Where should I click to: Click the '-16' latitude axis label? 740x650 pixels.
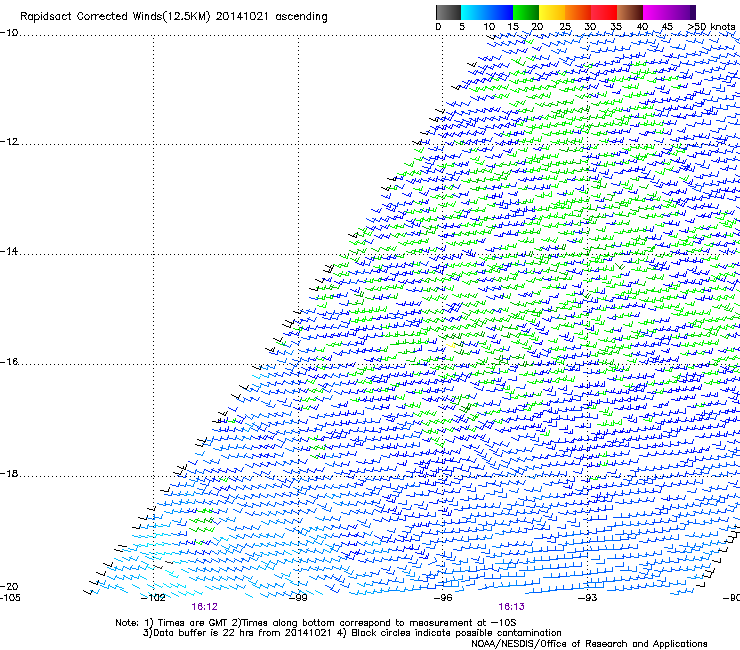click(x=9, y=362)
